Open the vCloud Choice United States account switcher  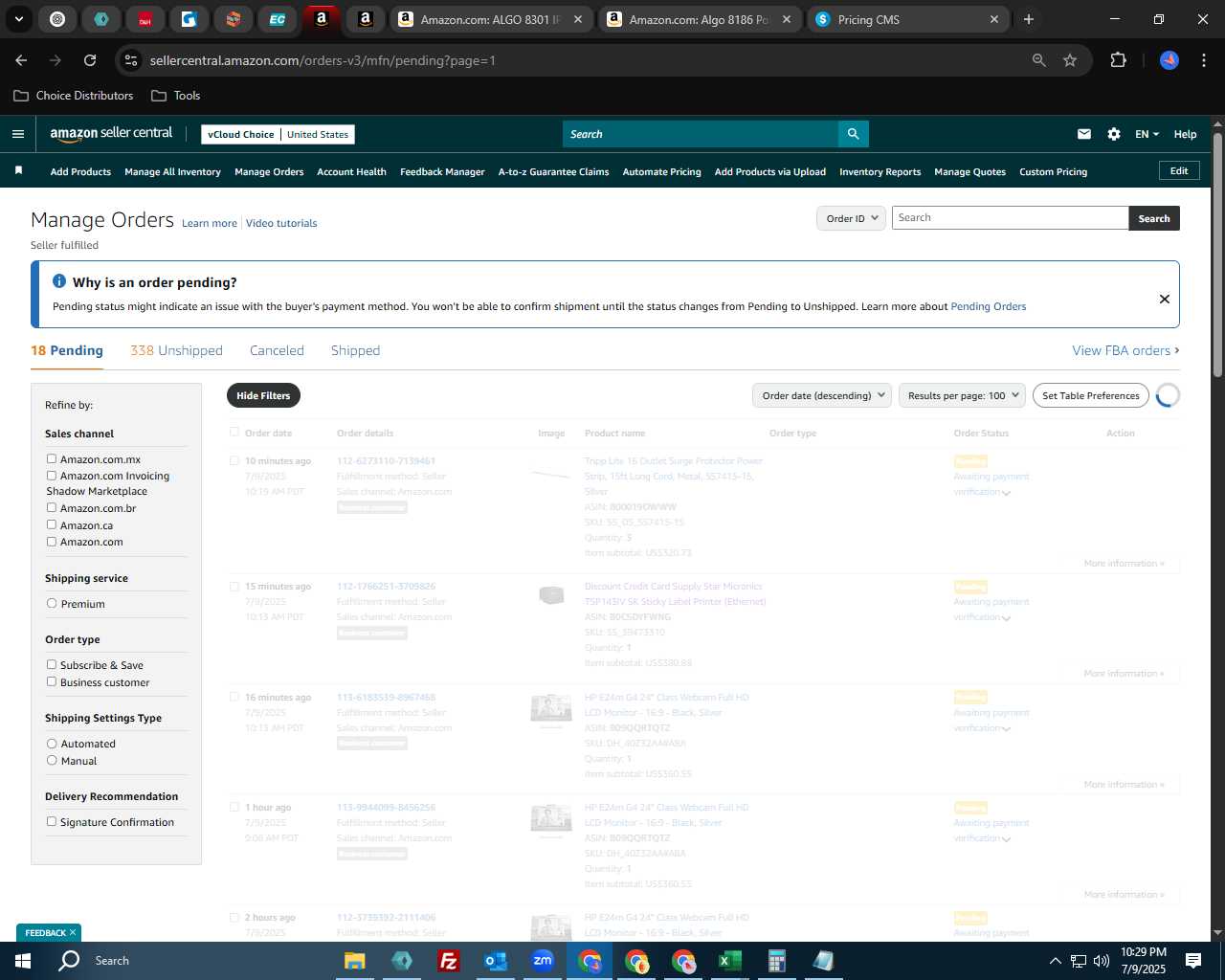pos(278,134)
